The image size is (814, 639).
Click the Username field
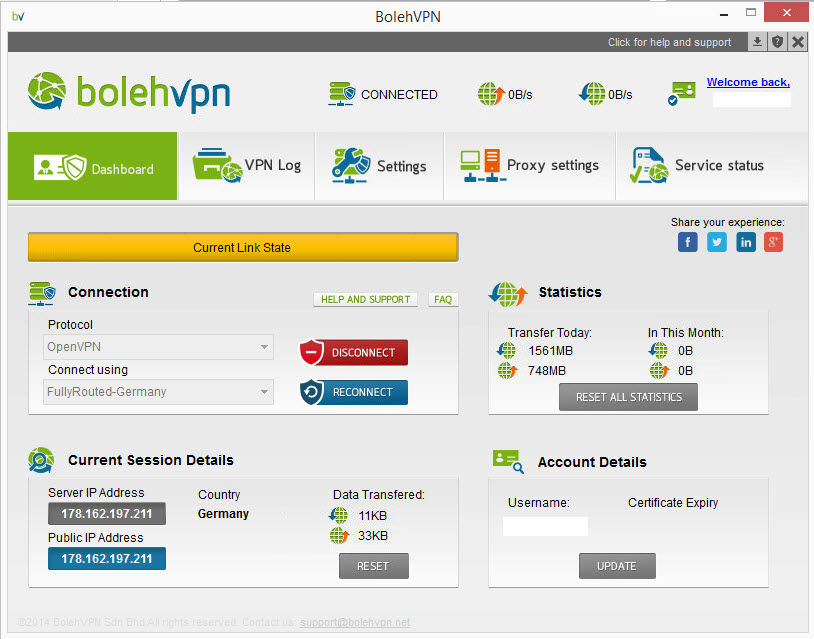point(545,526)
